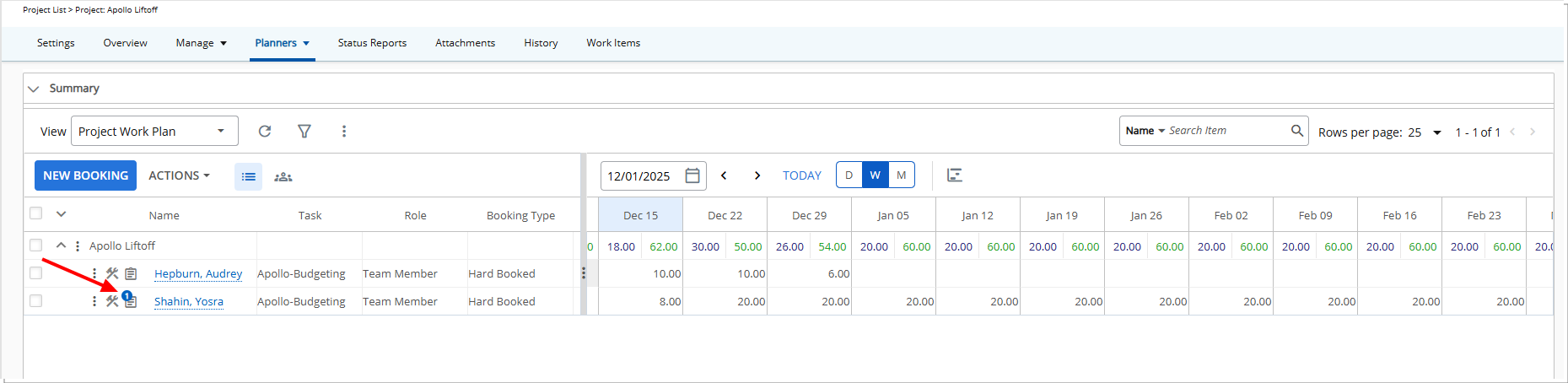The height and width of the screenshot is (383, 1568).
Task: Expand the ACTIONS dropdown menu
Action: 179,175
